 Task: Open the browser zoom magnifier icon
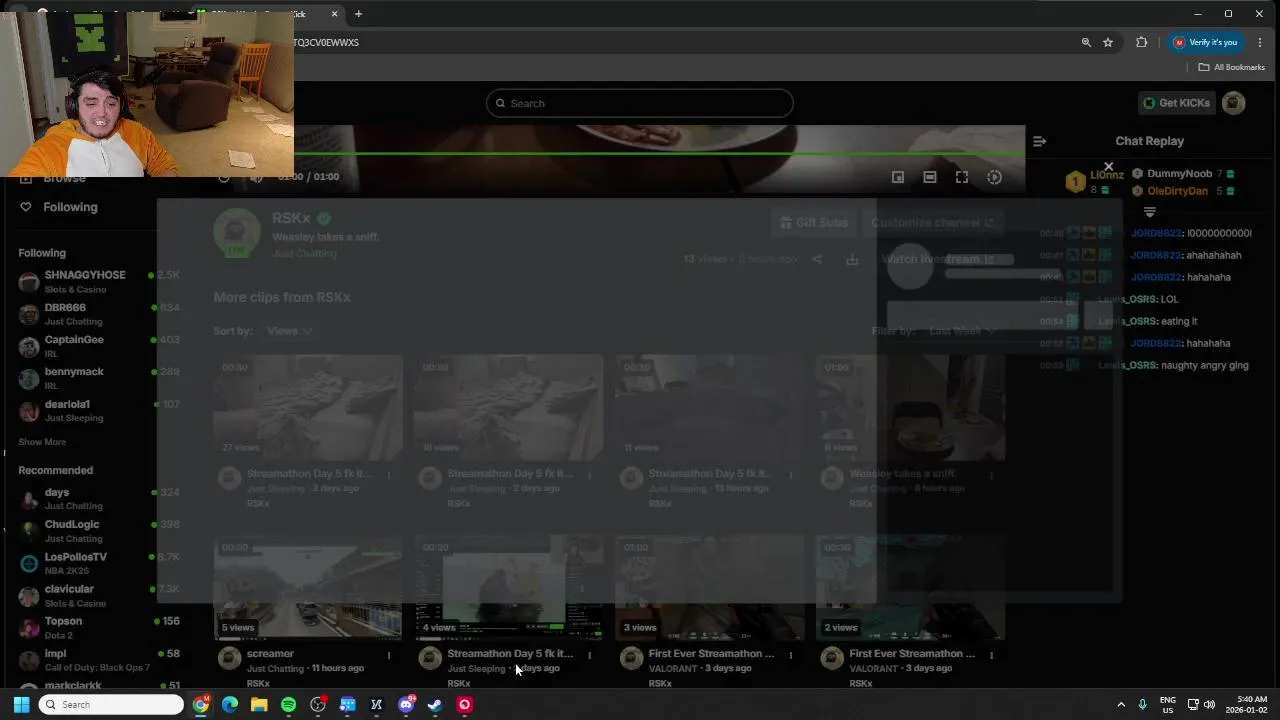coord(1086,42)
